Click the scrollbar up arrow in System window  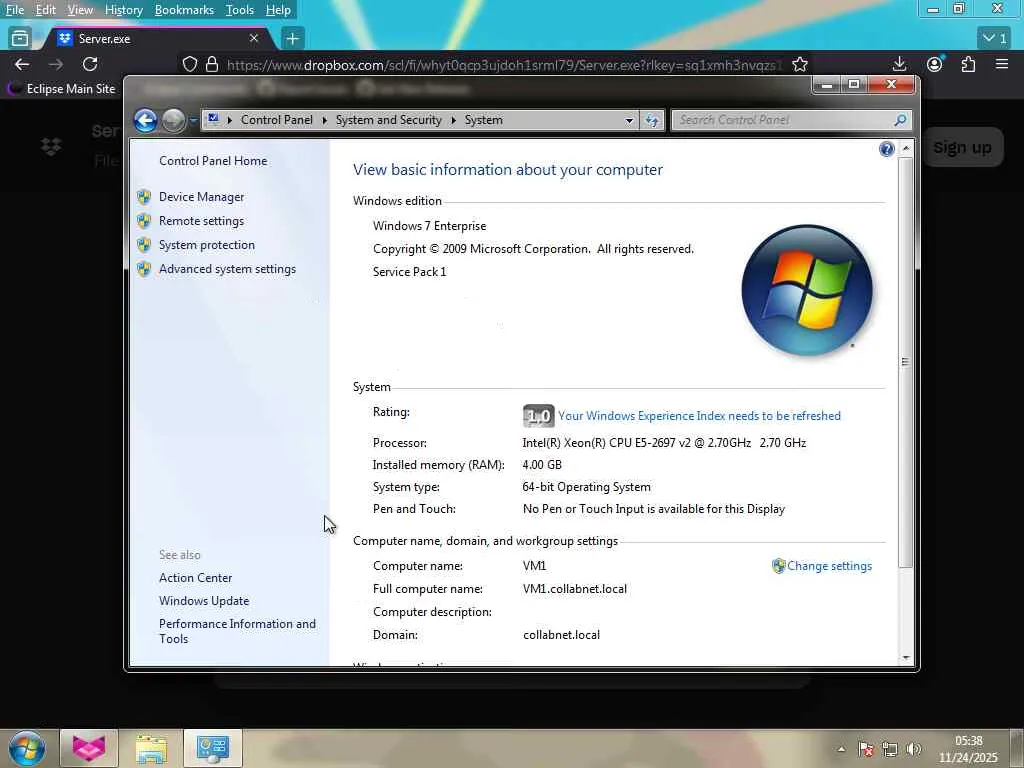[x=905, y=149]
